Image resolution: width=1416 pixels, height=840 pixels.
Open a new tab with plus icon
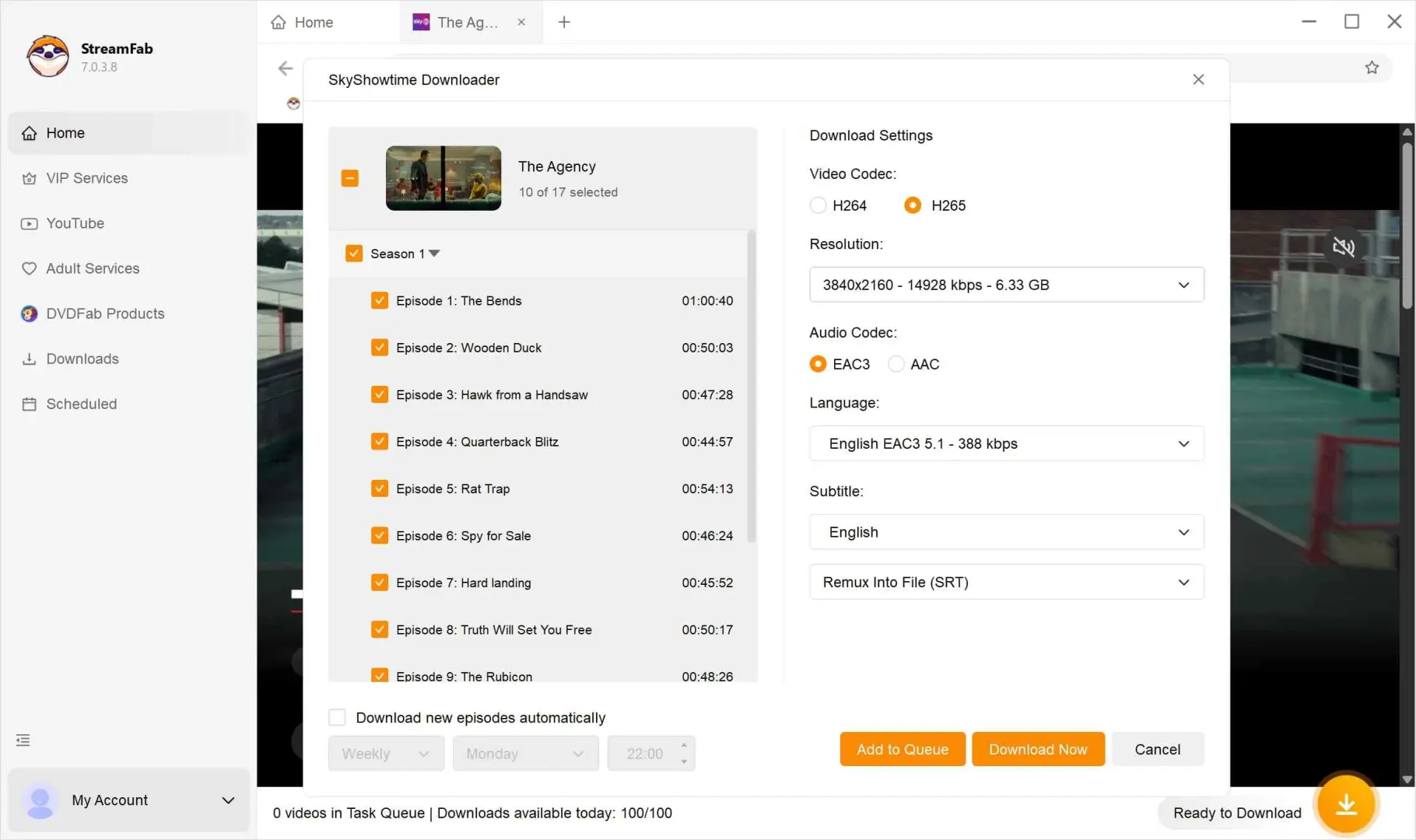click(564, 22)
